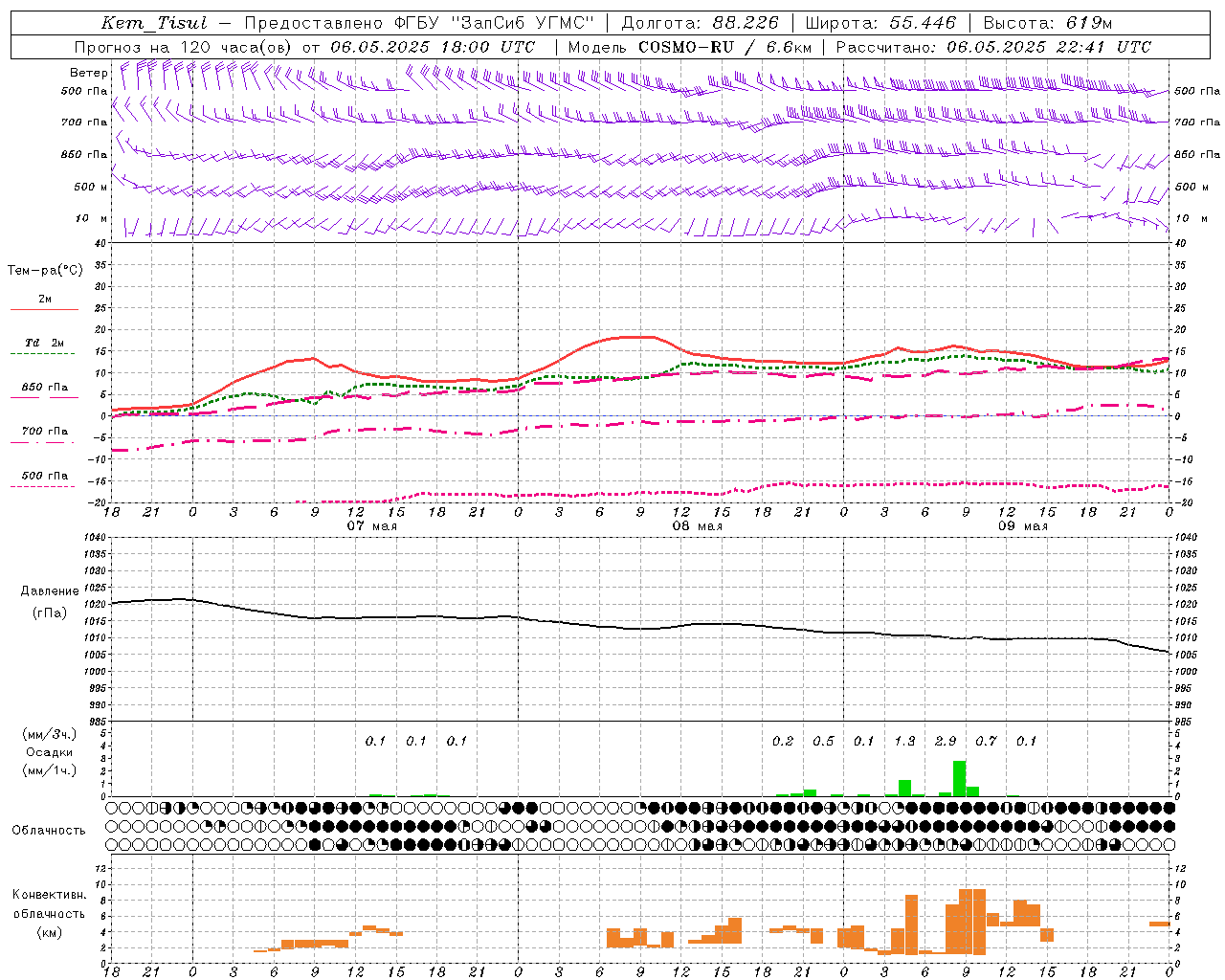Image resolution: width=1225 pixels, height=980 pixels.
Task: Click 'Прогноз на 120 часа(ов)' forecast text
Action: tap(183, 47)
